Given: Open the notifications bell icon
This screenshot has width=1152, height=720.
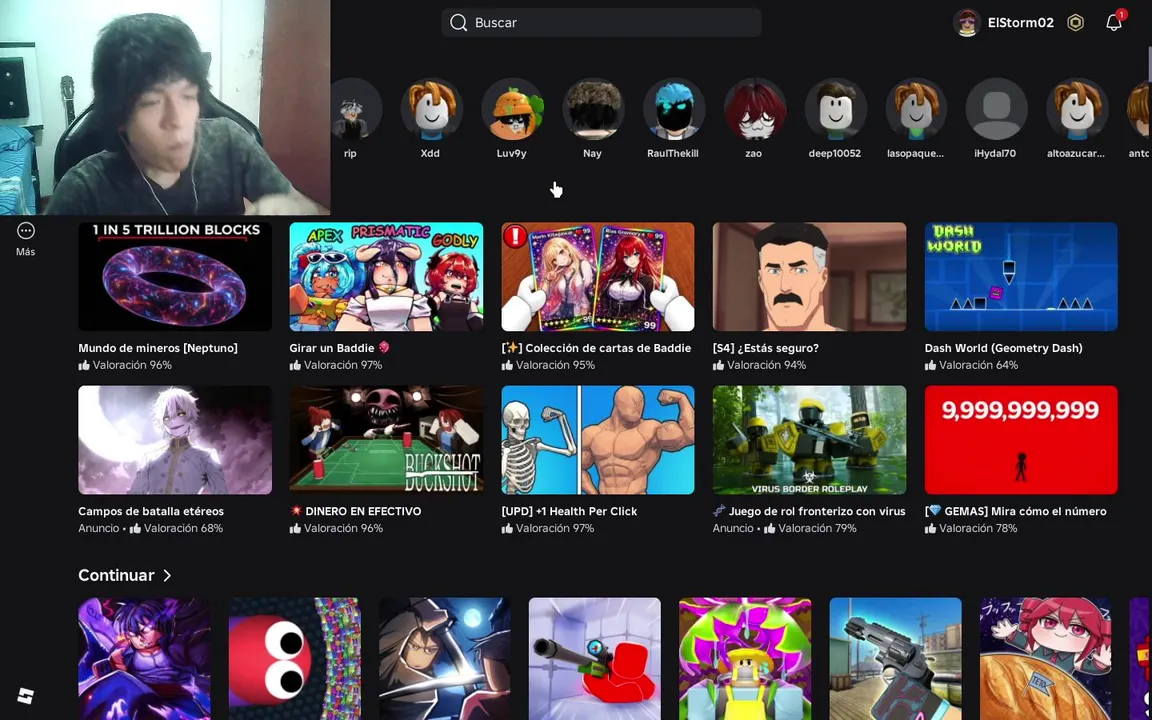Looking at the screenshot, I should pyautogui.click(x=1114, y=23).
